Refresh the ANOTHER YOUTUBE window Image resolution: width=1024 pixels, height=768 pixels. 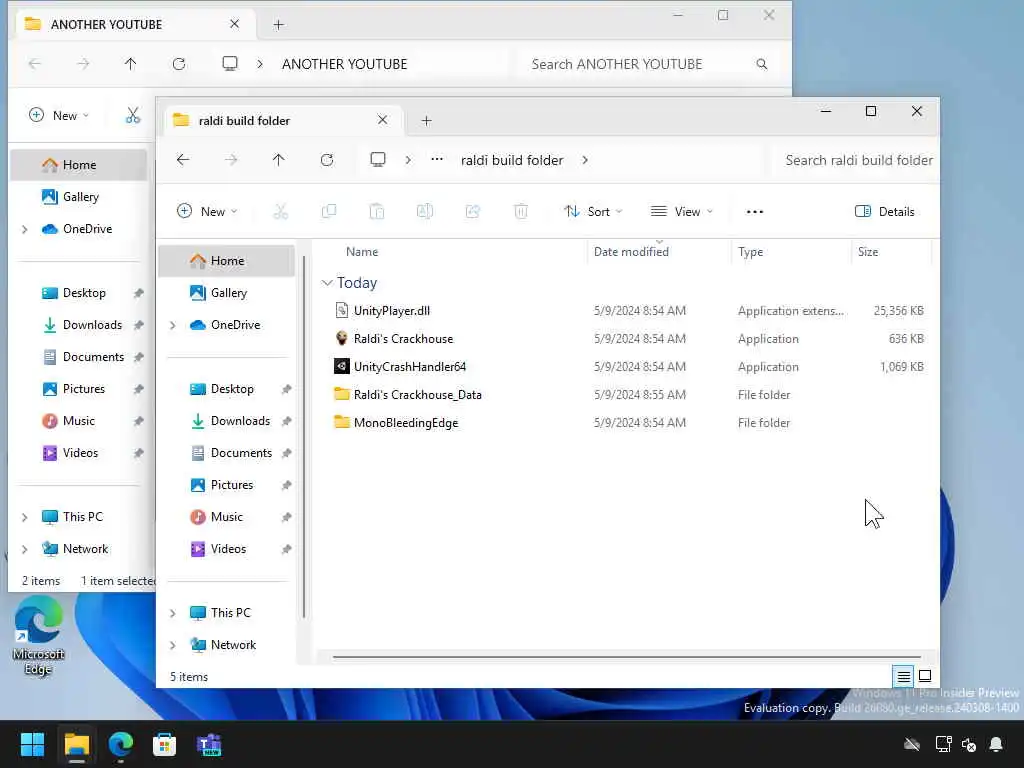[x=179, y=64]
